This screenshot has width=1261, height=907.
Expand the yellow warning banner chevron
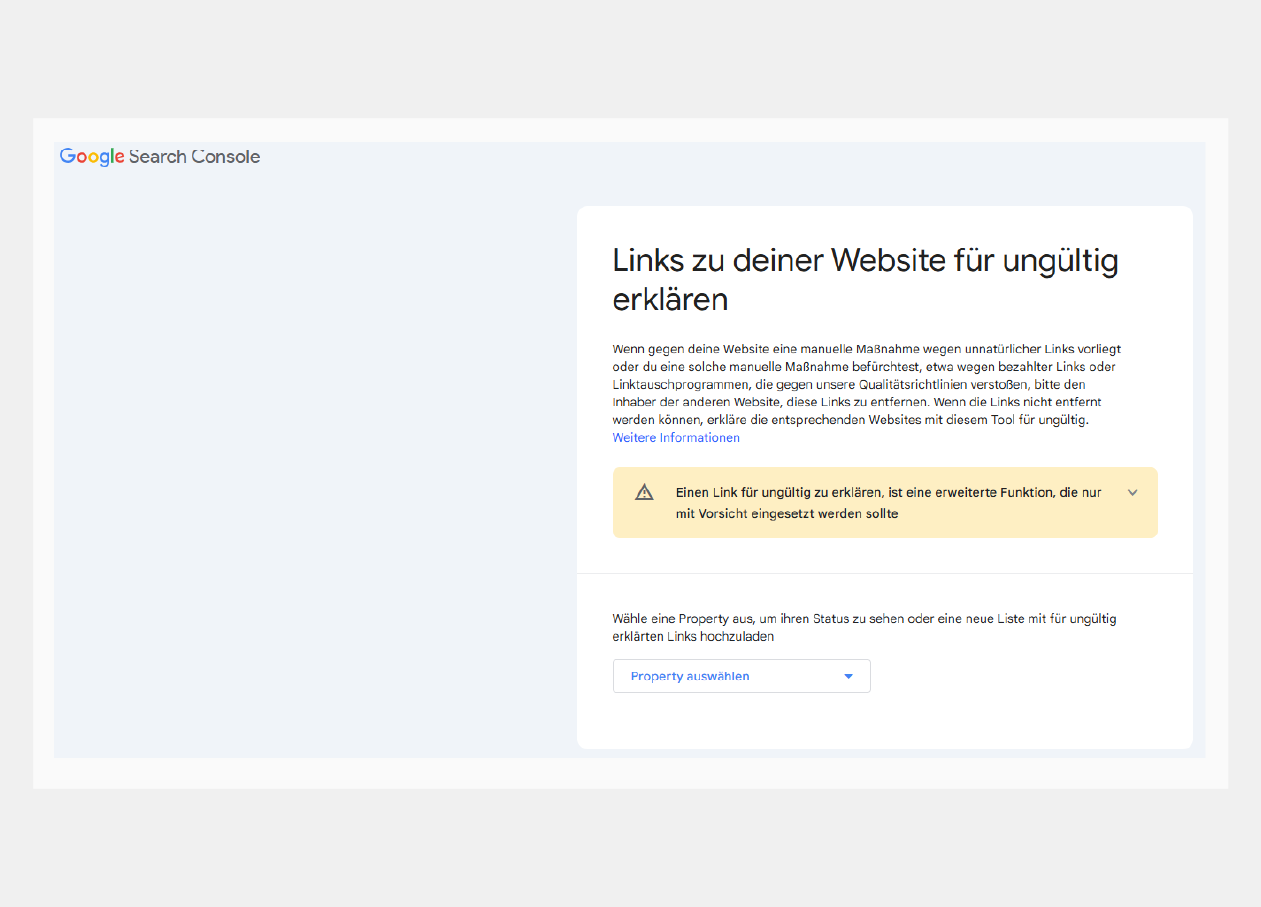pyautogui.click(x=1132, y=492)
